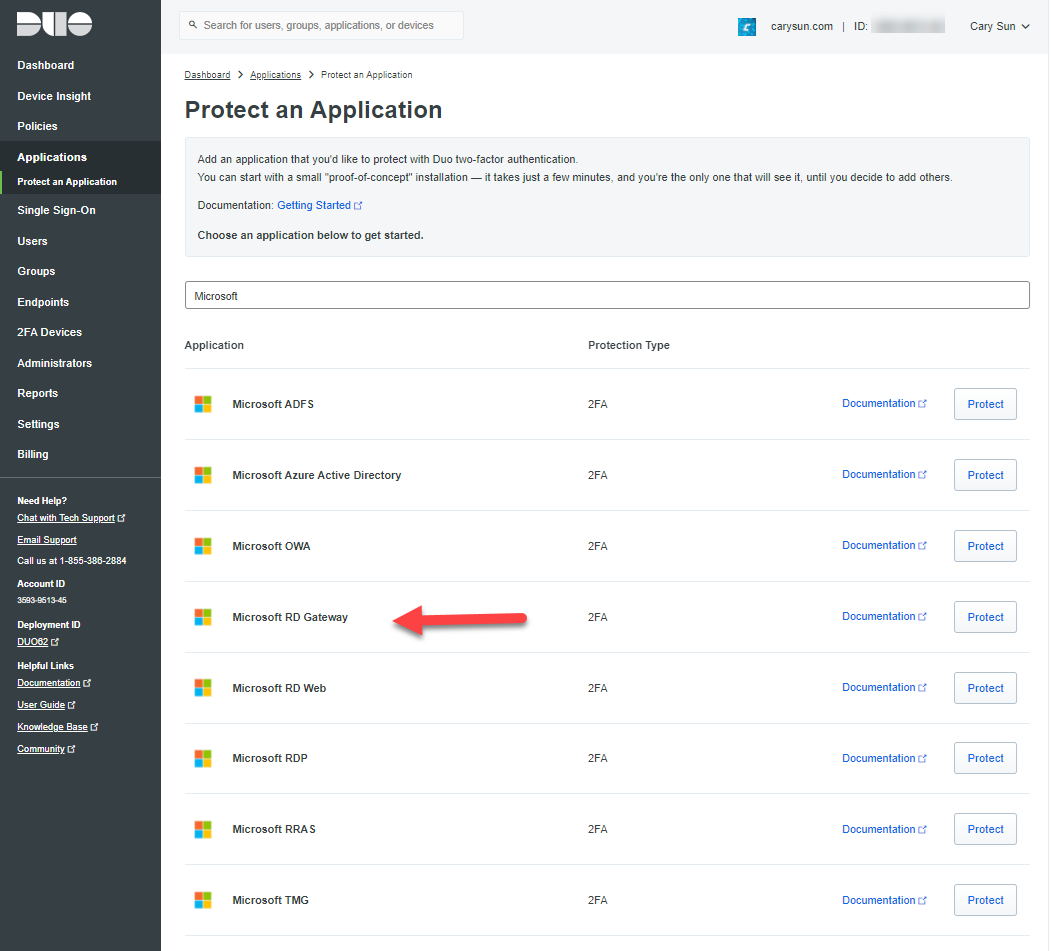Click Protect button for Microsoft RD Gateway
This screenshot has height=951, width=1051.
(x=985, y=617)
